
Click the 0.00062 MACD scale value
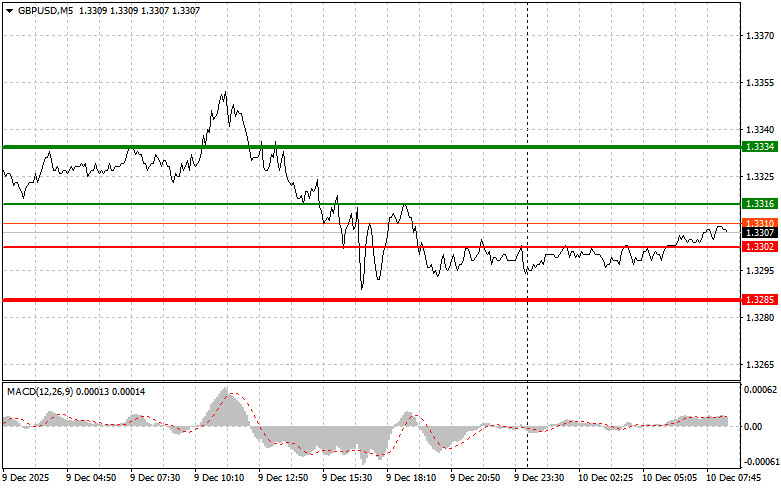pyautogui.click(x=760, y=389)
